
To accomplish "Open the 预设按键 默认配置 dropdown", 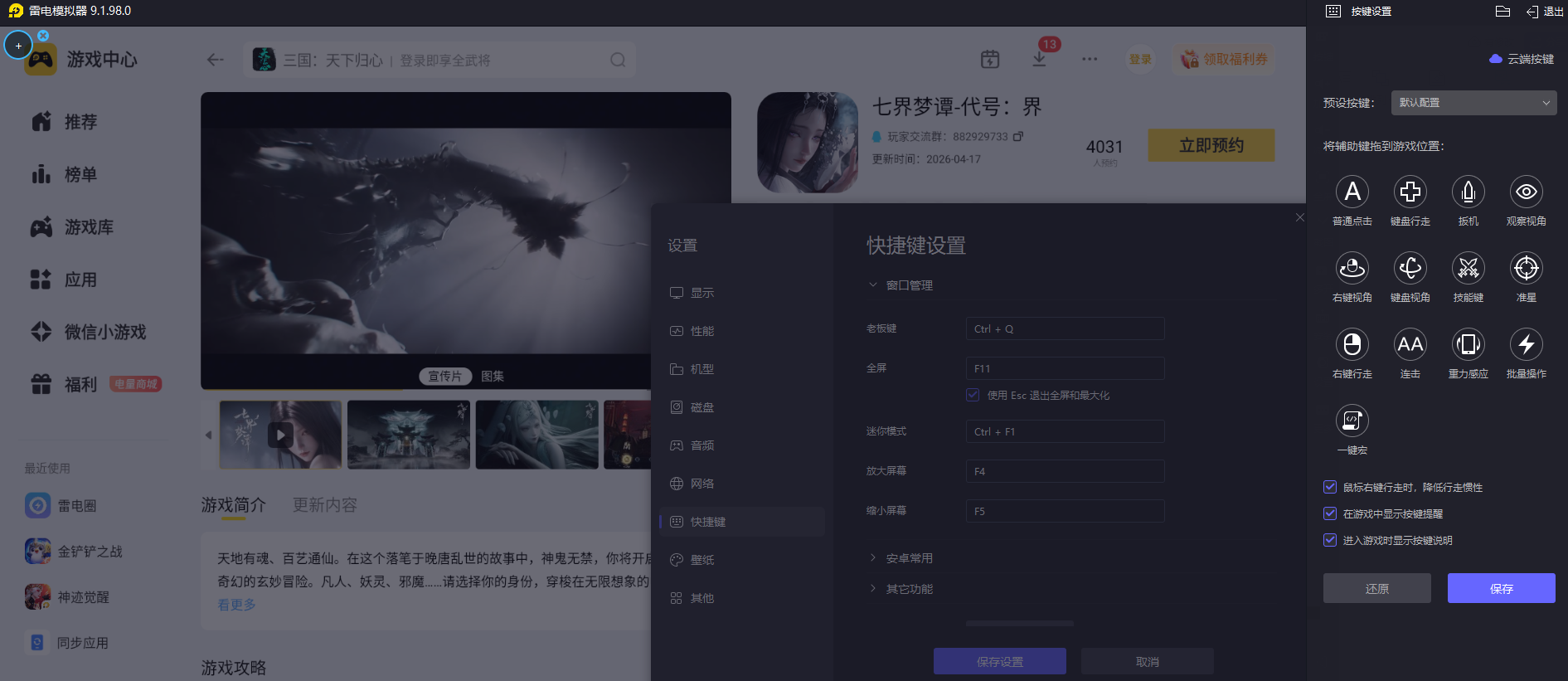I will click(x=1473, y=103).
